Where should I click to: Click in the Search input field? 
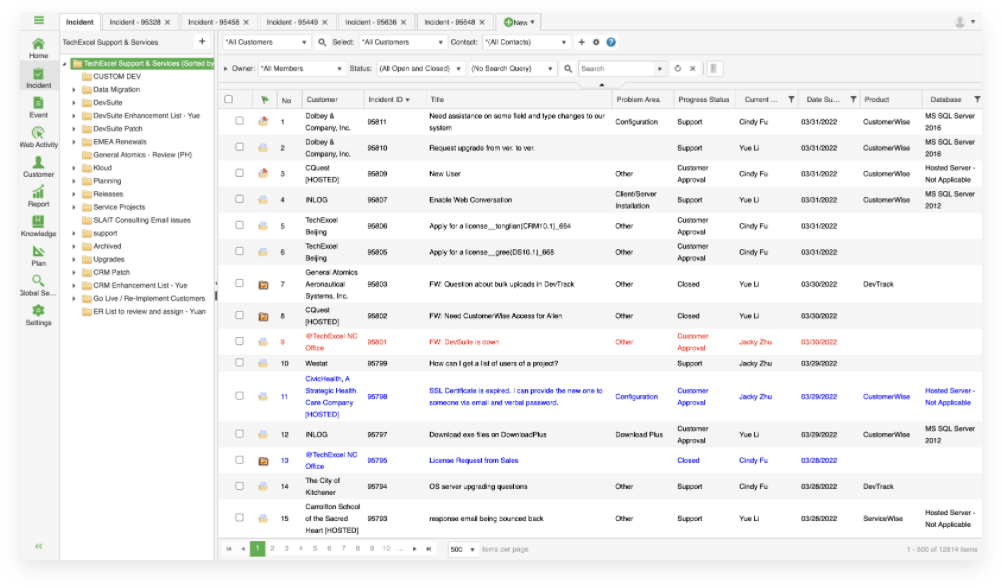click(617, 68)
